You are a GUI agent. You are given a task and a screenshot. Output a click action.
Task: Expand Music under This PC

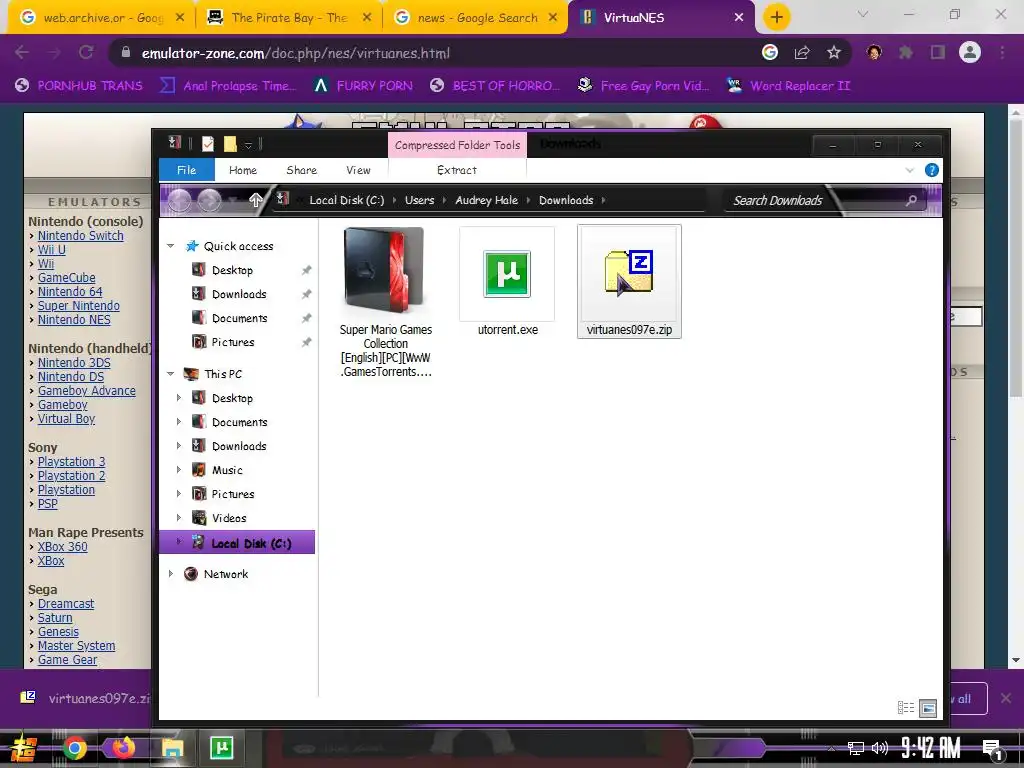pos(179,470)
